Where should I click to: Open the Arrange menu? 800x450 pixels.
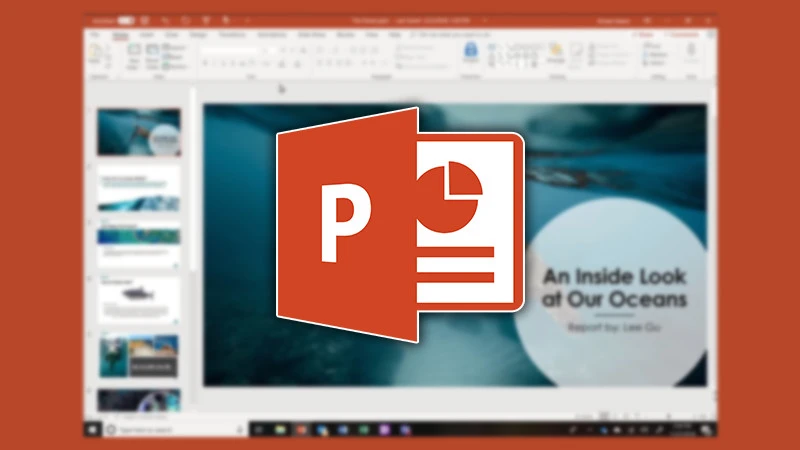click(x=556, y=53)
